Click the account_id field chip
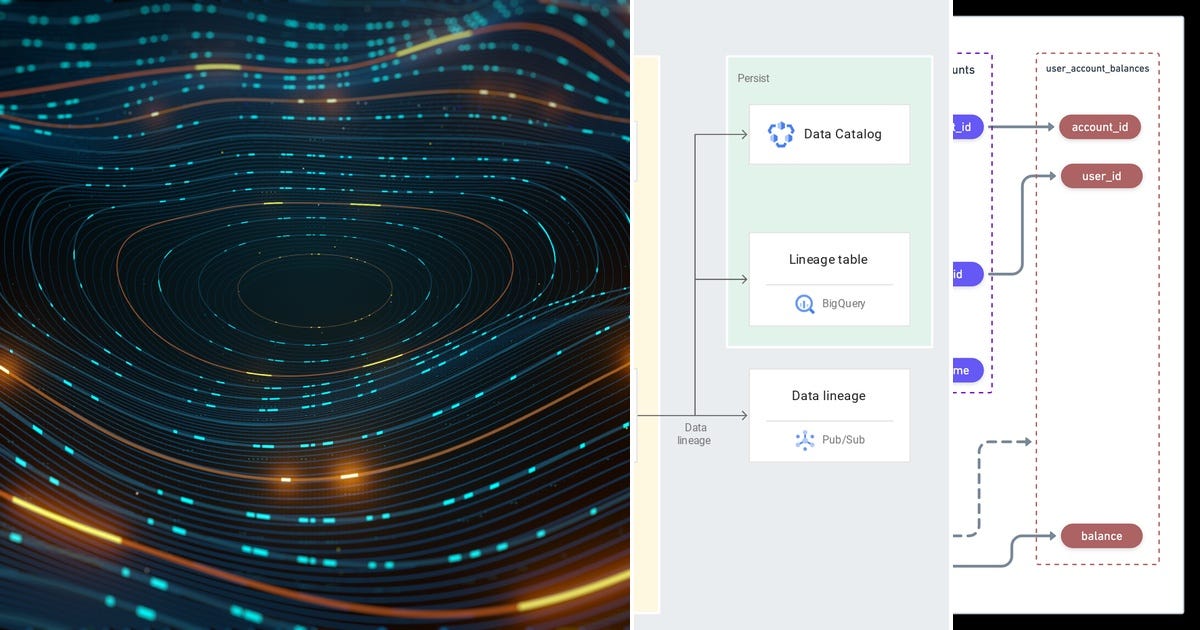The width and height of the screenshot is (1200, 630). click(1100, 127)
